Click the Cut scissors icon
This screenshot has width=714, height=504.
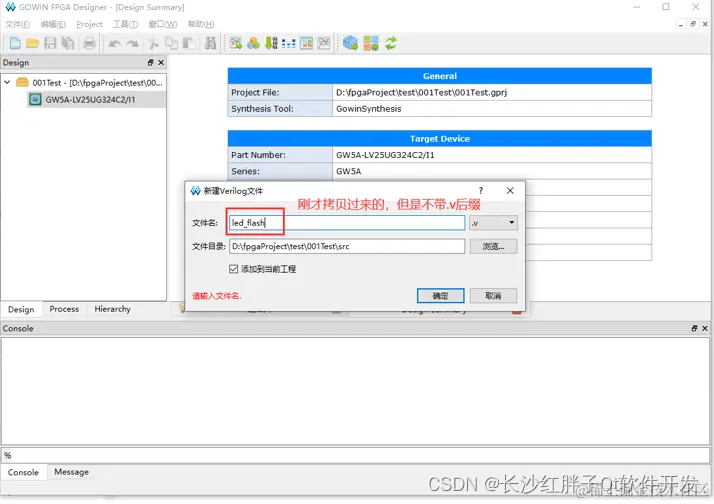point(153,43)
